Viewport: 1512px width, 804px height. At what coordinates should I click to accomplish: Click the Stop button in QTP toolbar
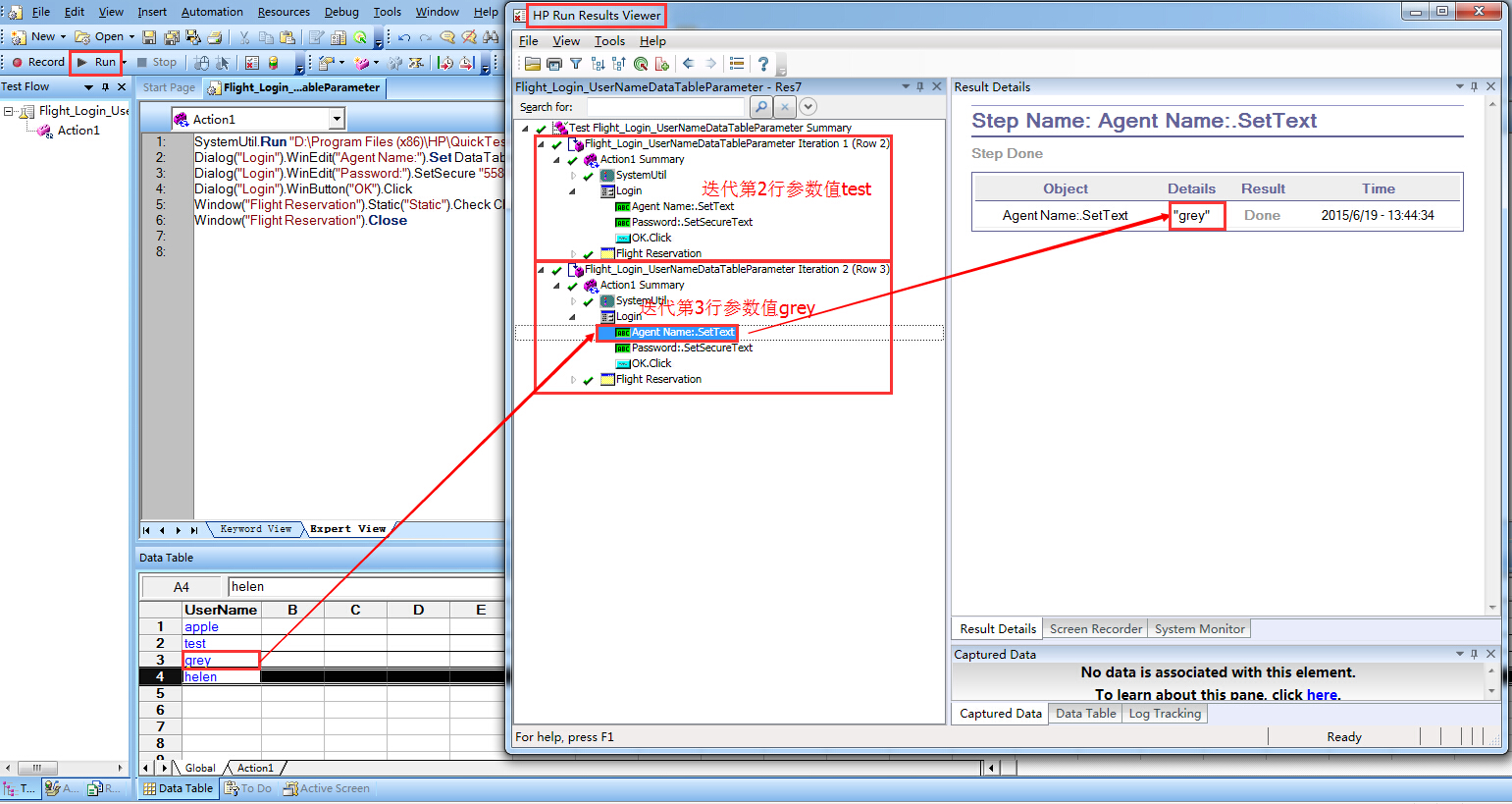[x=156, y=62]
